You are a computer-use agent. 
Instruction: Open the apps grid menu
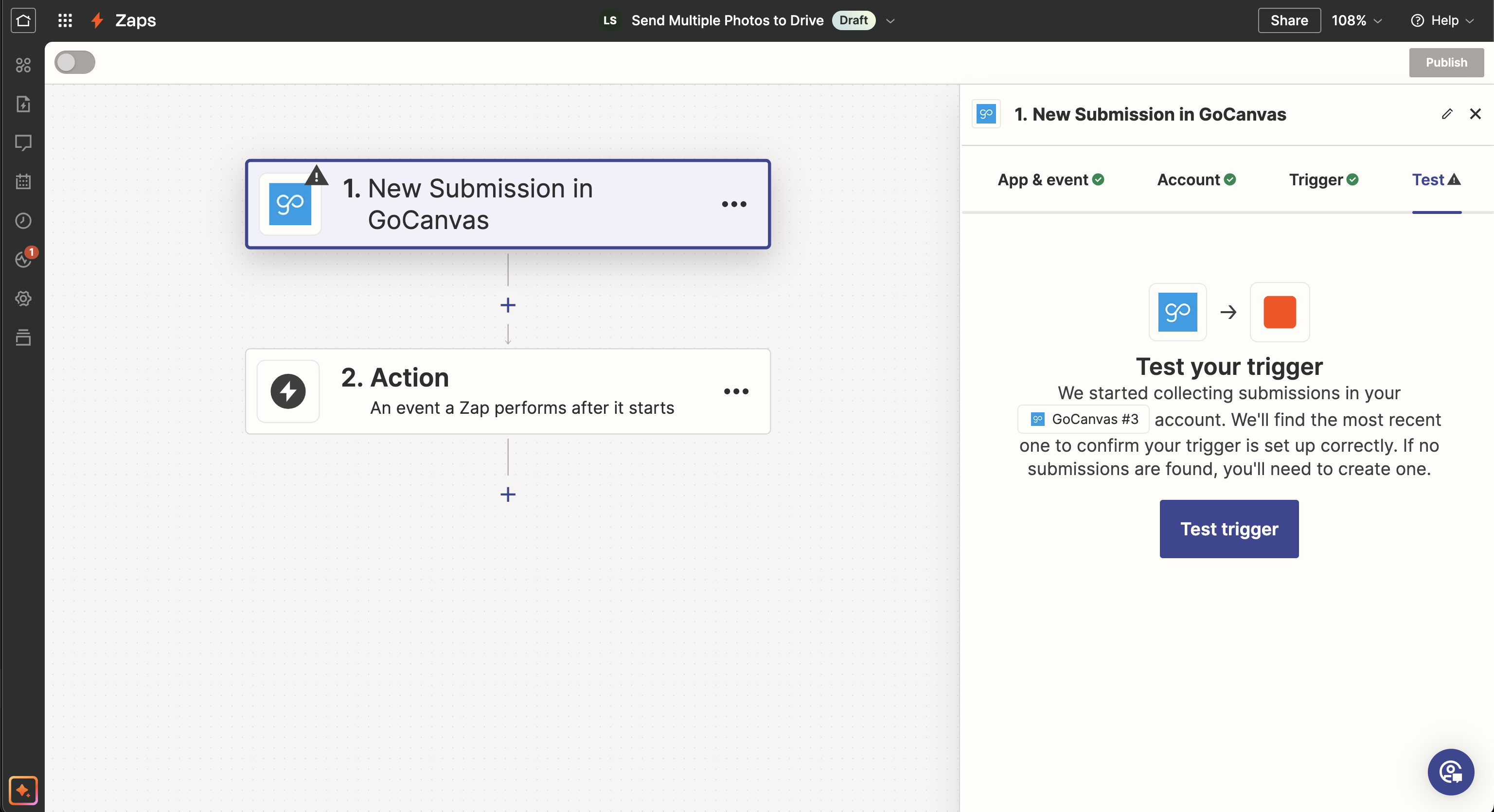65,20
